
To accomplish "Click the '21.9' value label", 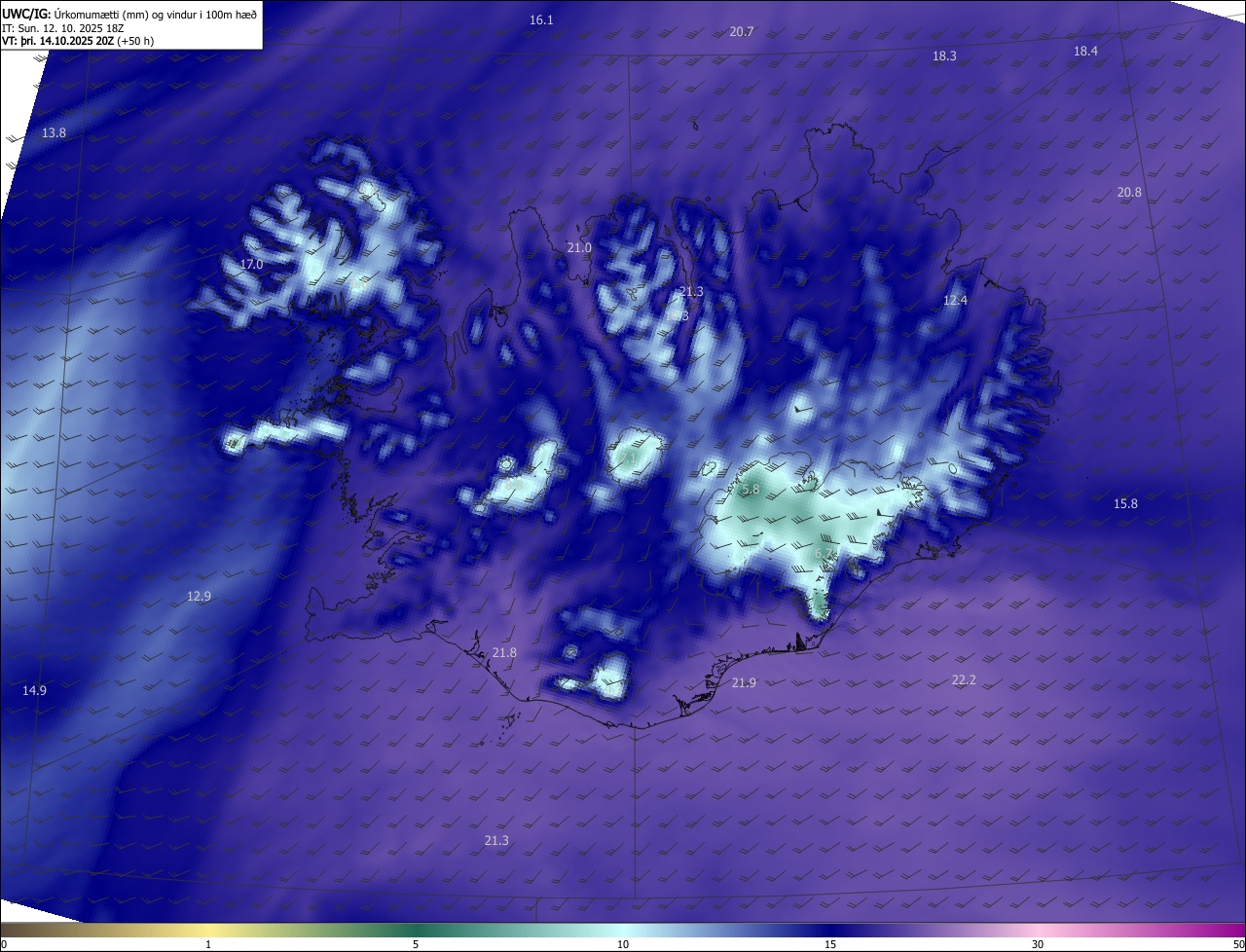I will click(x=744, y=683).
